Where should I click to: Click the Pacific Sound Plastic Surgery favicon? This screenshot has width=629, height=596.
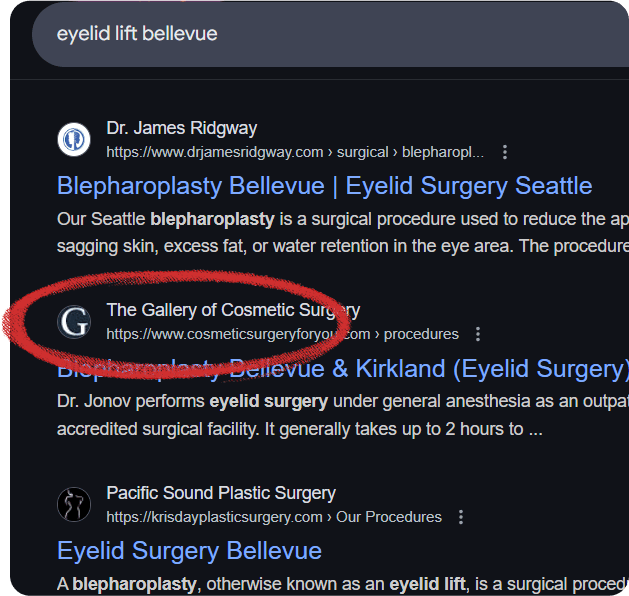click(x=74, y=505)
